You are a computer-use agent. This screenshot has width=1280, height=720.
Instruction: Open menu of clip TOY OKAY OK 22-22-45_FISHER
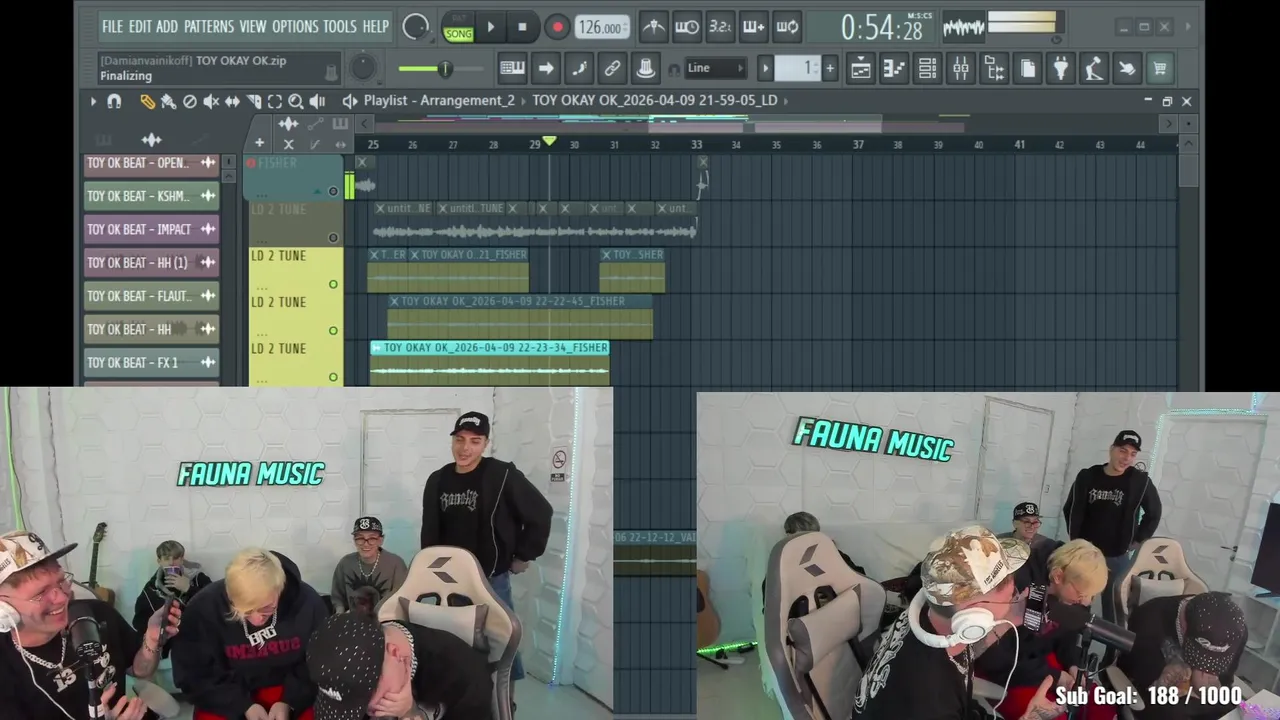(x=394, y=301)
